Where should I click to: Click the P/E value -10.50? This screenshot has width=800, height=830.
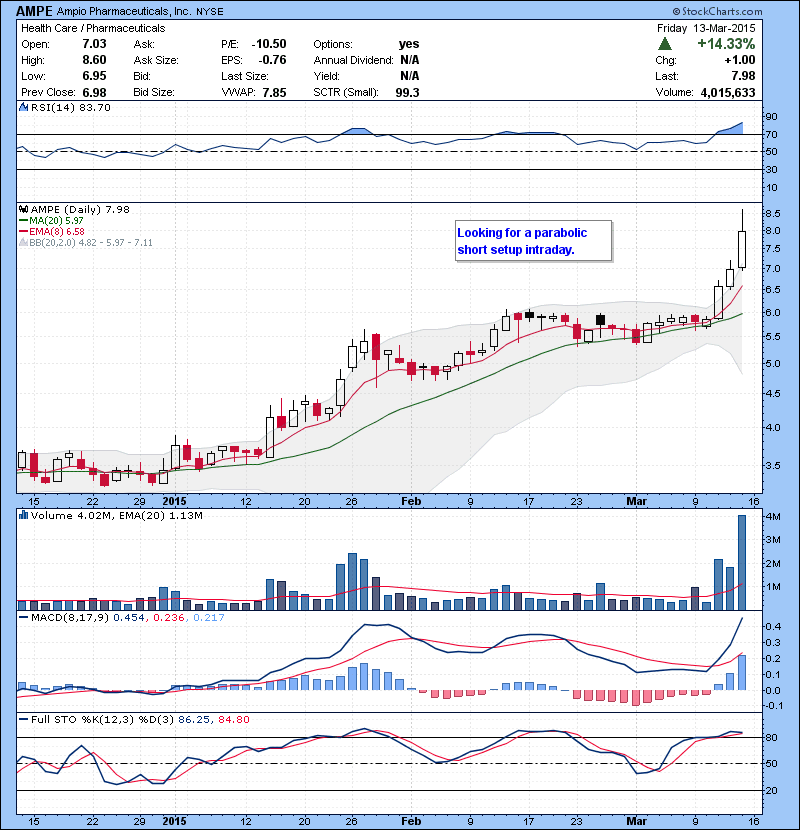click(269, 44)
